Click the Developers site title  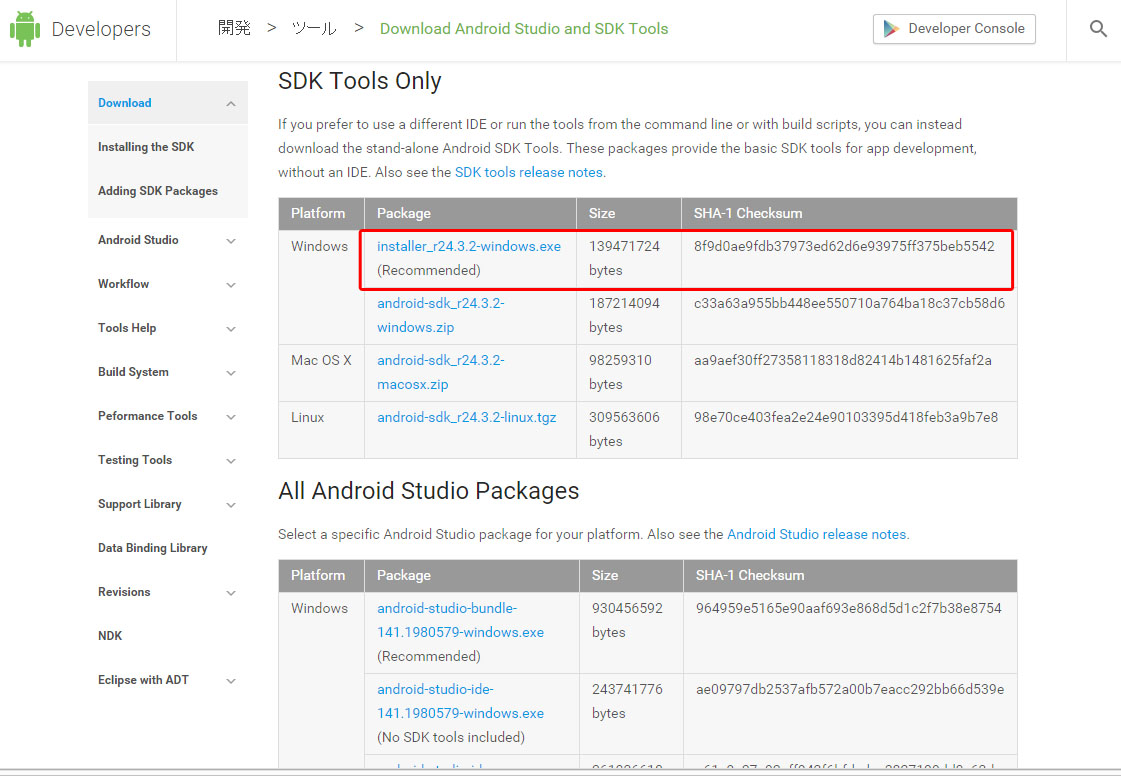click(101, 29)
